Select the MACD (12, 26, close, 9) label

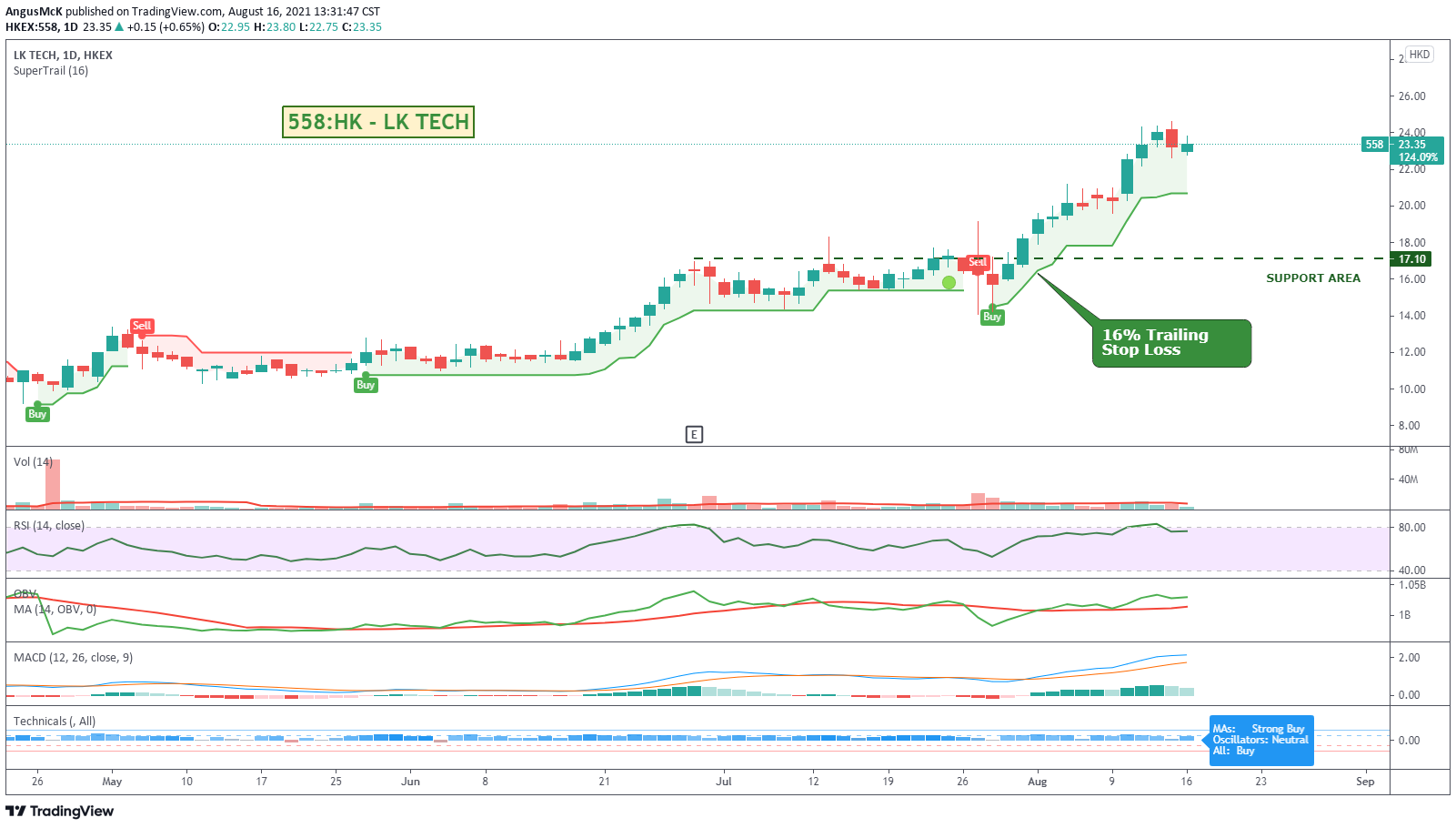point(73,658)
